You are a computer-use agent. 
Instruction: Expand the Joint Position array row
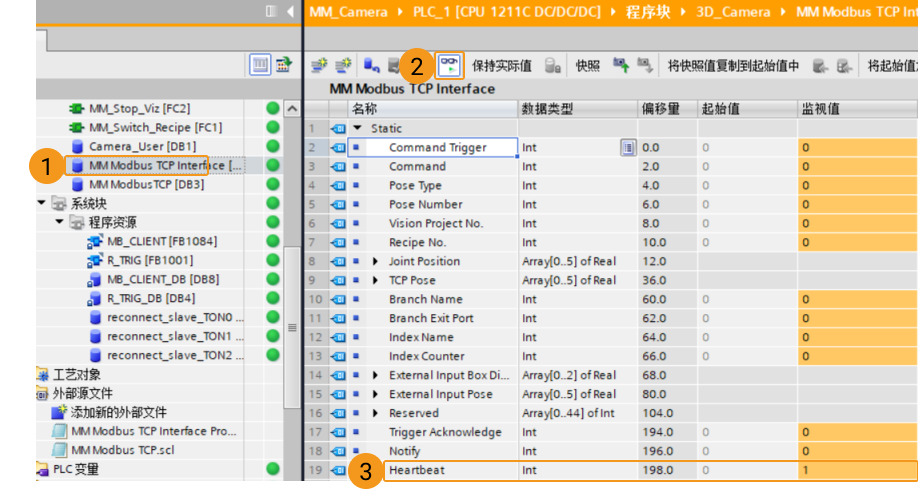click(376, 262)
